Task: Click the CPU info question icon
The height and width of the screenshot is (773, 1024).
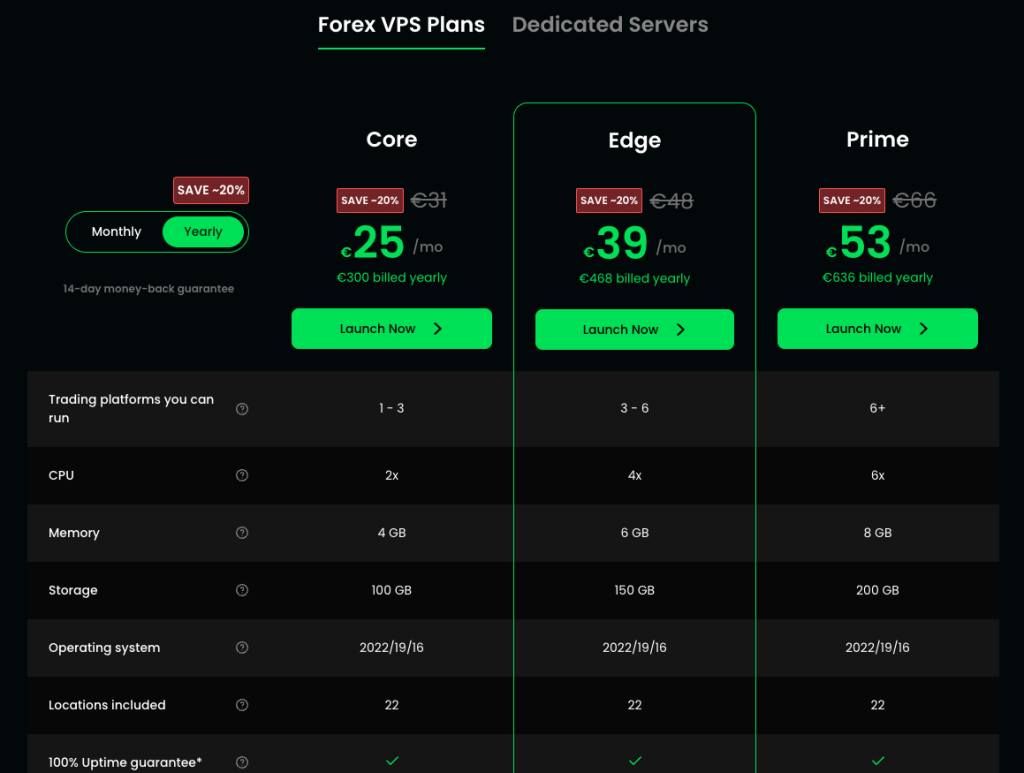Action: [x=242, y=475]
